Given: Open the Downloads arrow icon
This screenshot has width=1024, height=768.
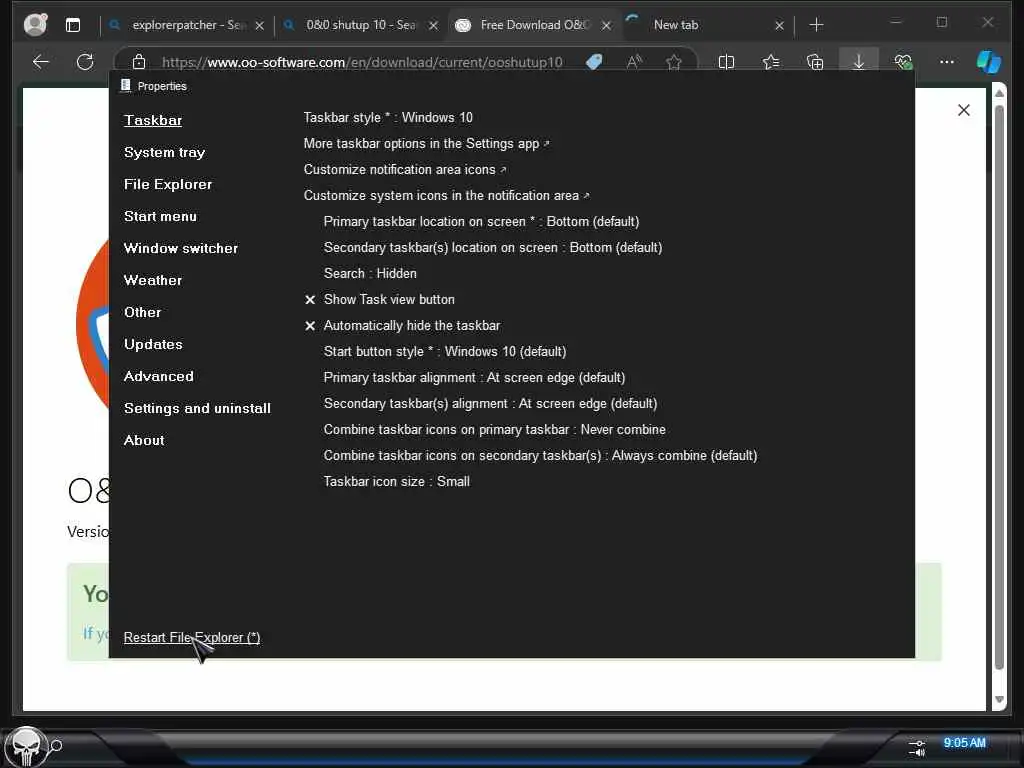Looking at the screenshot, I should click(859, 62).
